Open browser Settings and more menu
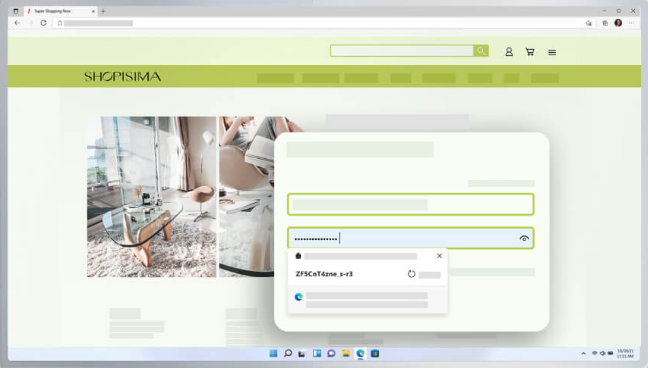 [631, 23]
